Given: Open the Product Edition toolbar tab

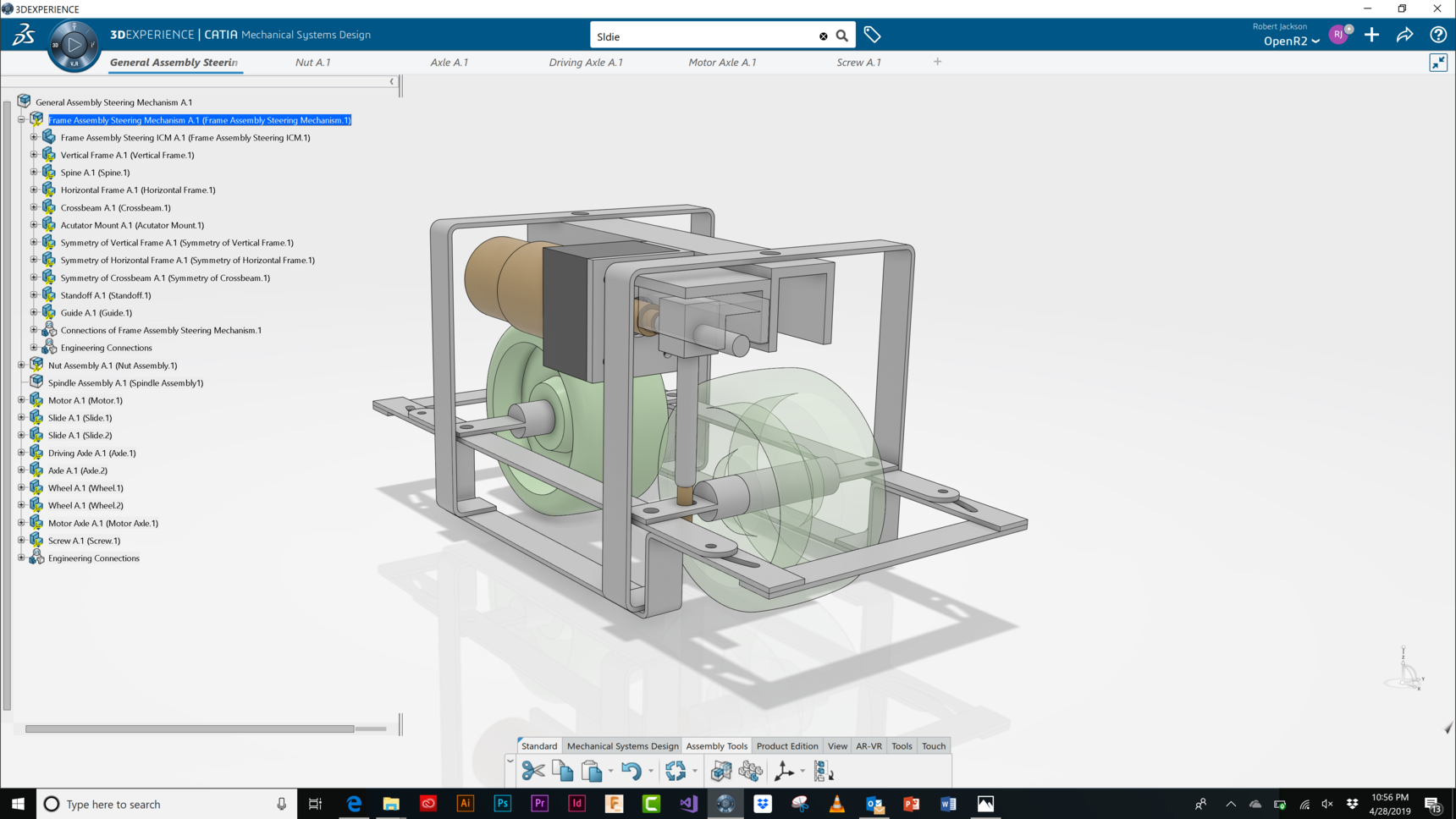Looking at the screenshot, I should 787,746.
